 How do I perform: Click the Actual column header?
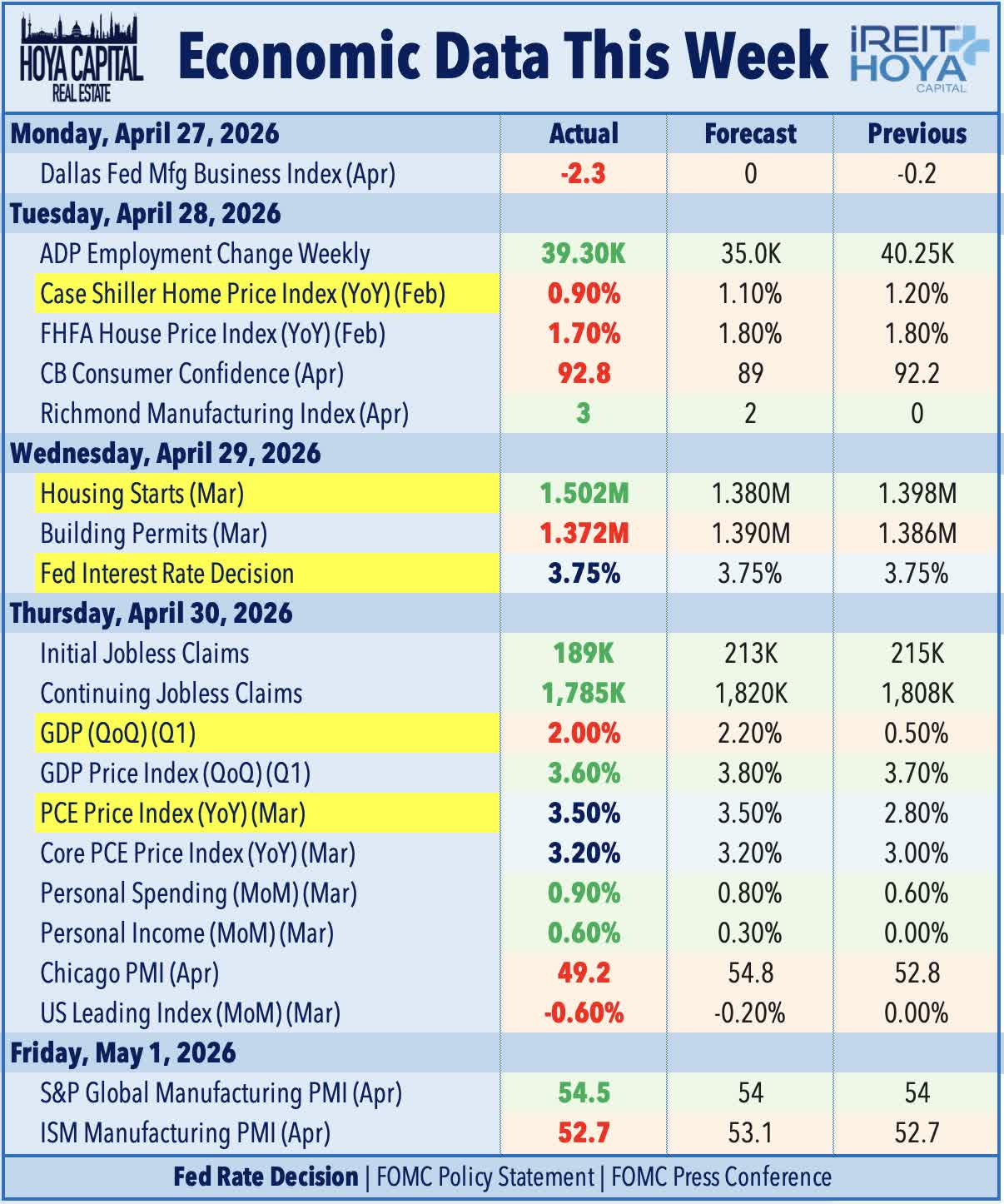coord(584,133)
